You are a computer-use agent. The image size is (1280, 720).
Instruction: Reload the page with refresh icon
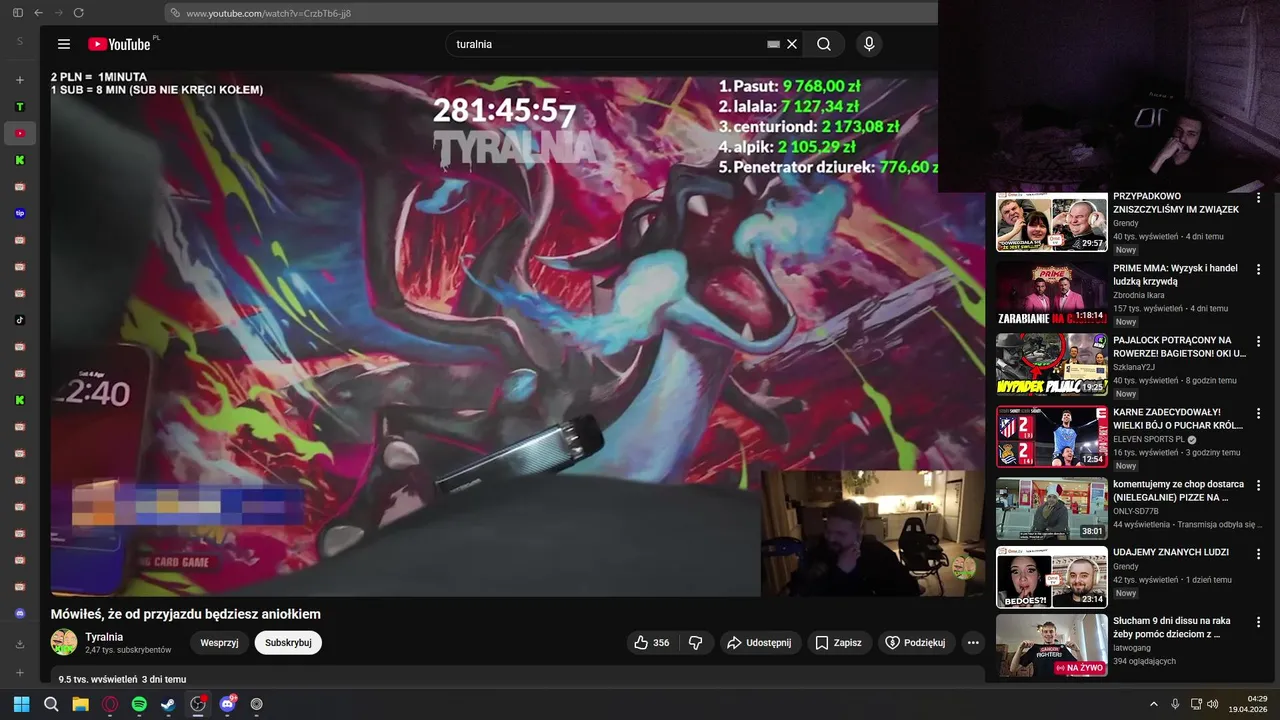(x=79, y=13)
